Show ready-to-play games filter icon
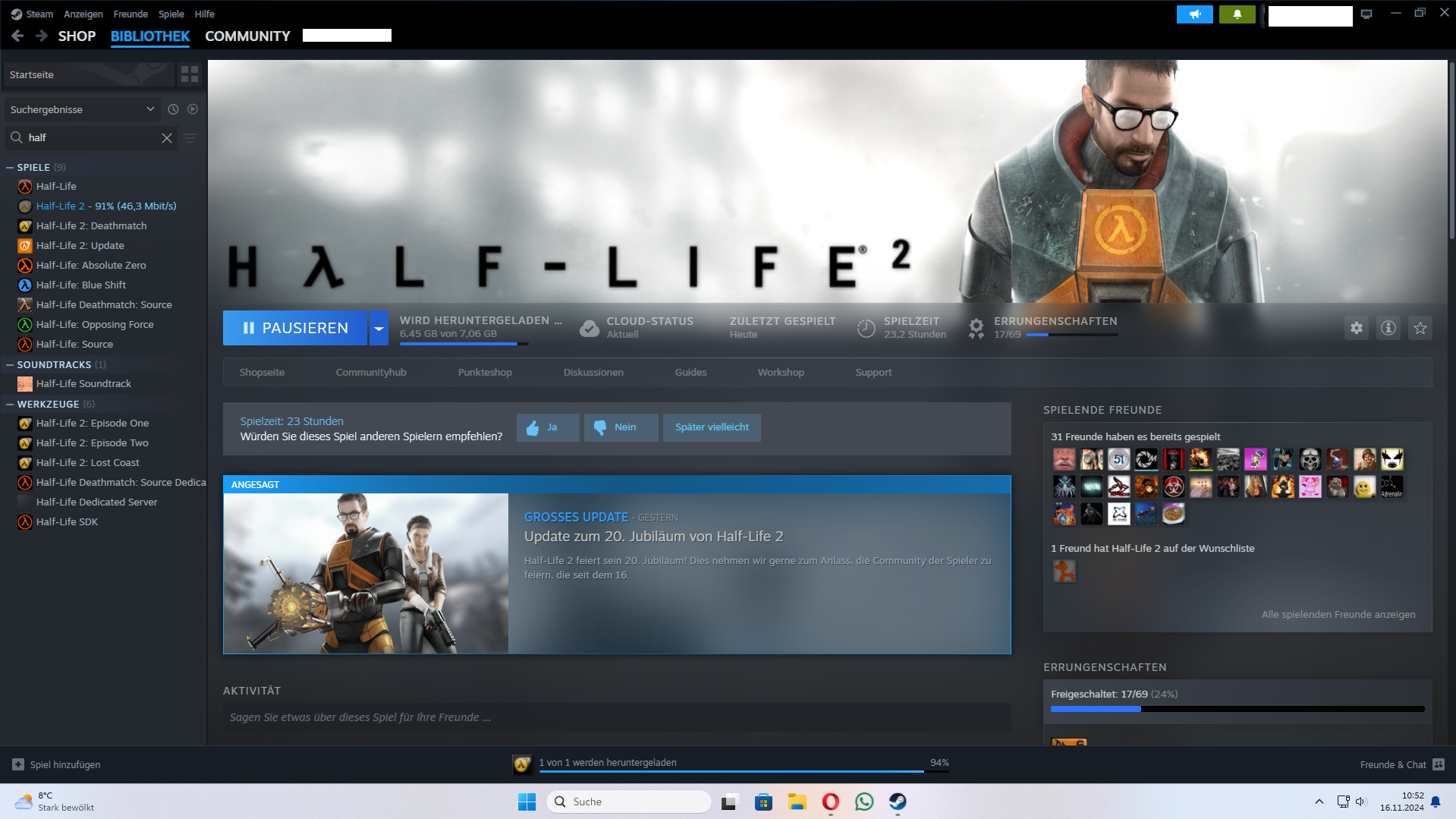1456x819 pixels. (x=193, y=109)
